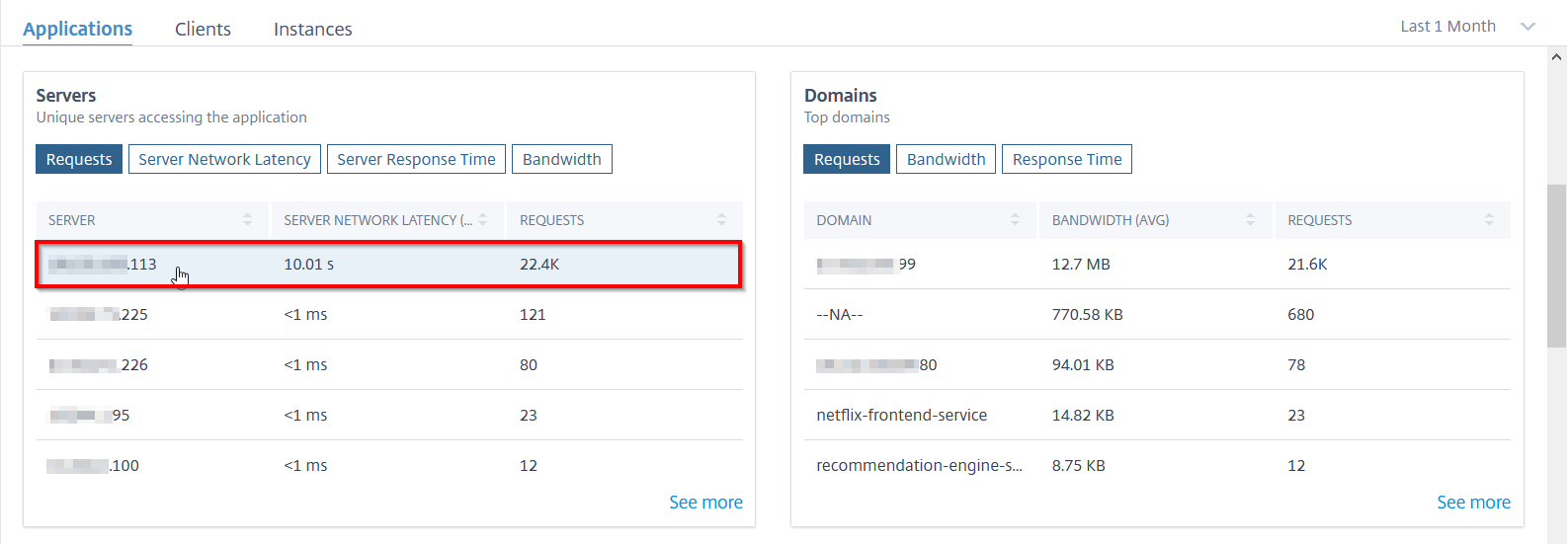Sort by the DOMAIN column sort icon
Screen dimensions: 1568x544
1015,219
